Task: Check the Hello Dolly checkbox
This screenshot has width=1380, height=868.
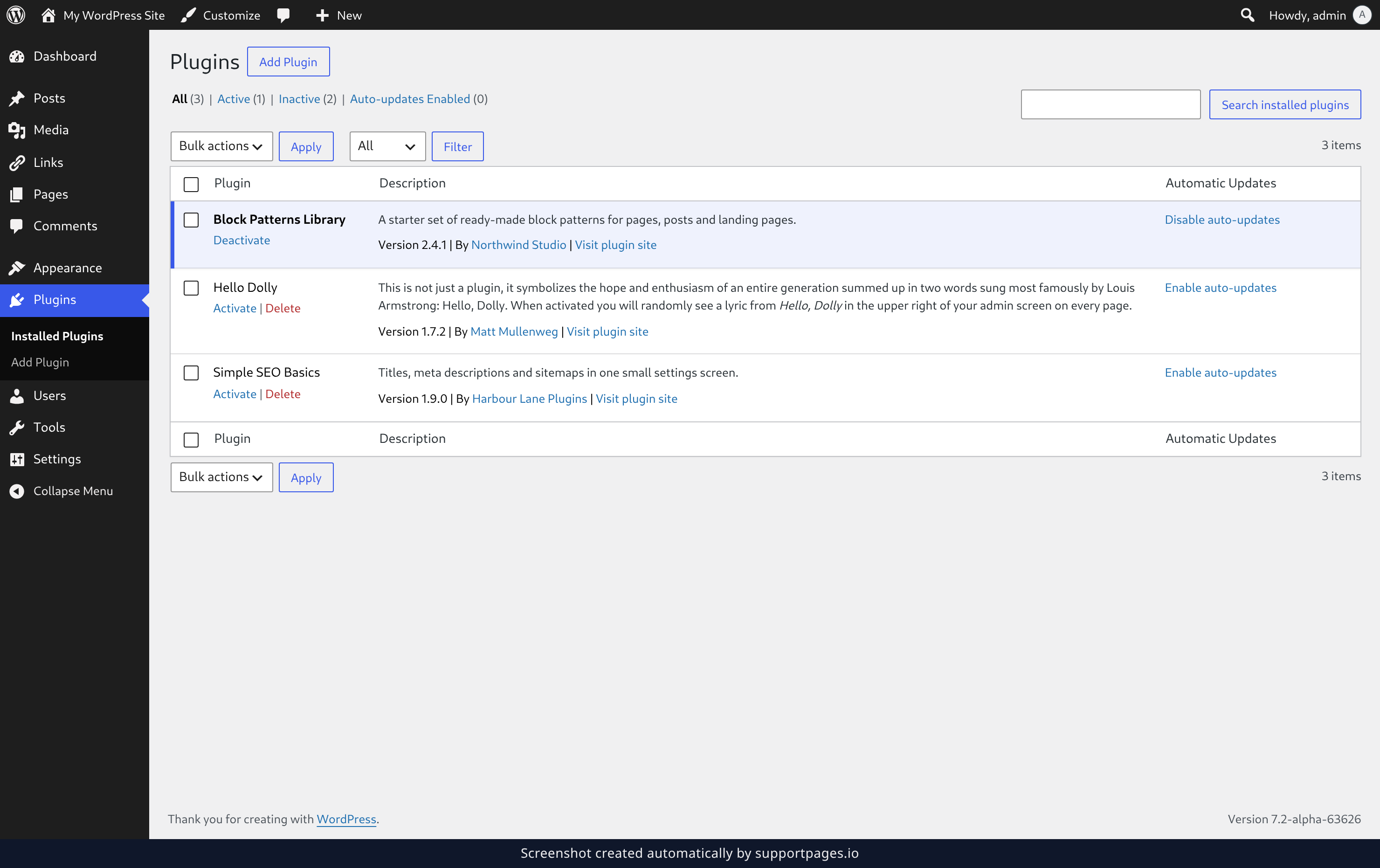Action: click(x=191, y=288)
